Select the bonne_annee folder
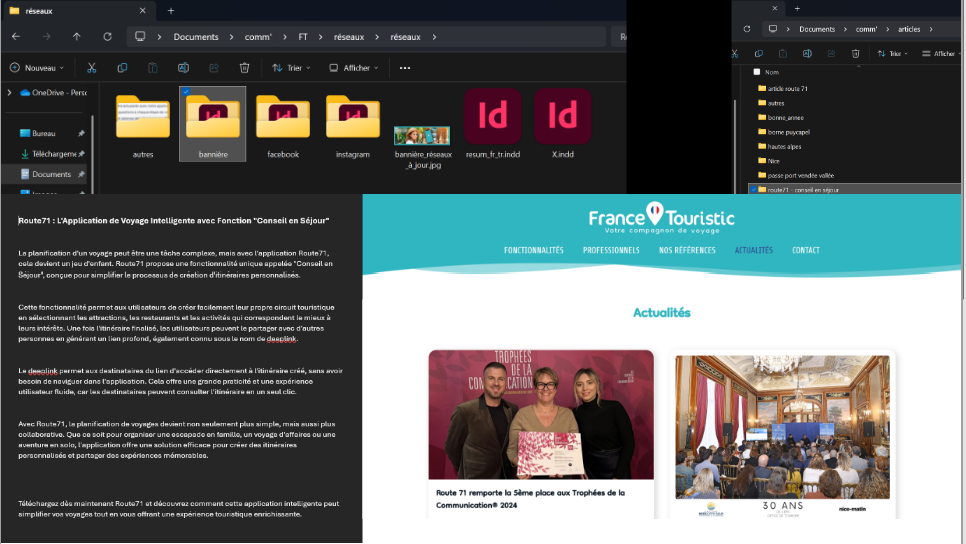This screenshot has height=544, width=966. pos(781,118)
